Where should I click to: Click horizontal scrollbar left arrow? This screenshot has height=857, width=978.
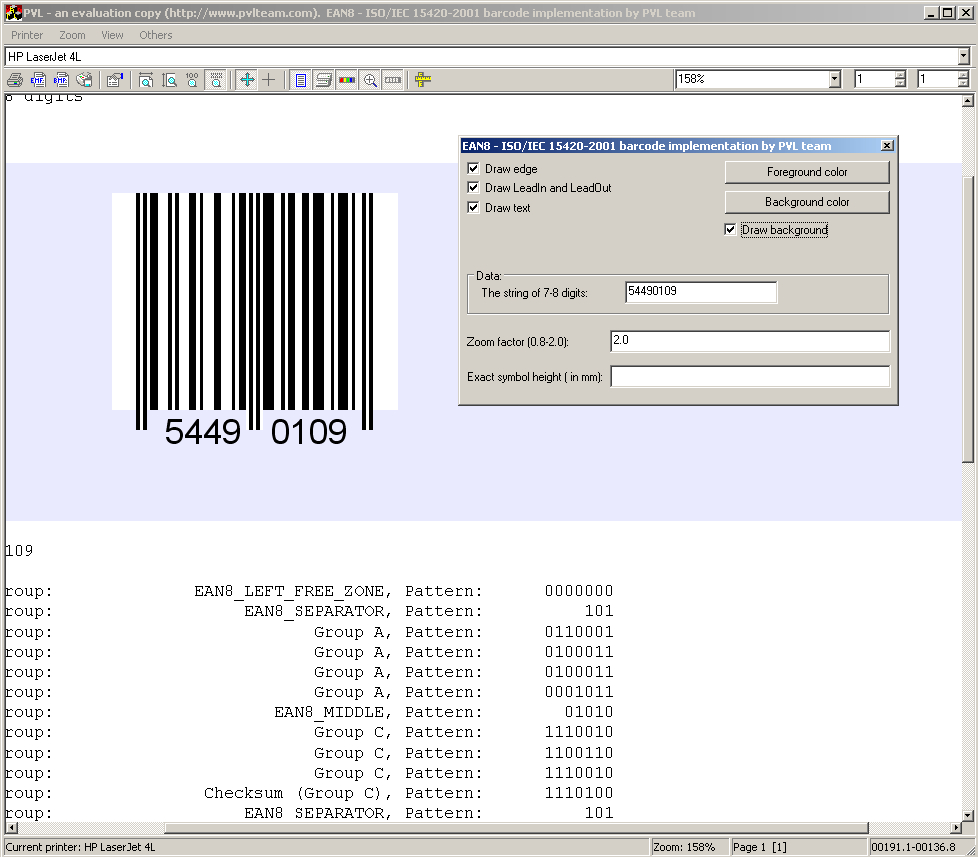pos(11,828)
